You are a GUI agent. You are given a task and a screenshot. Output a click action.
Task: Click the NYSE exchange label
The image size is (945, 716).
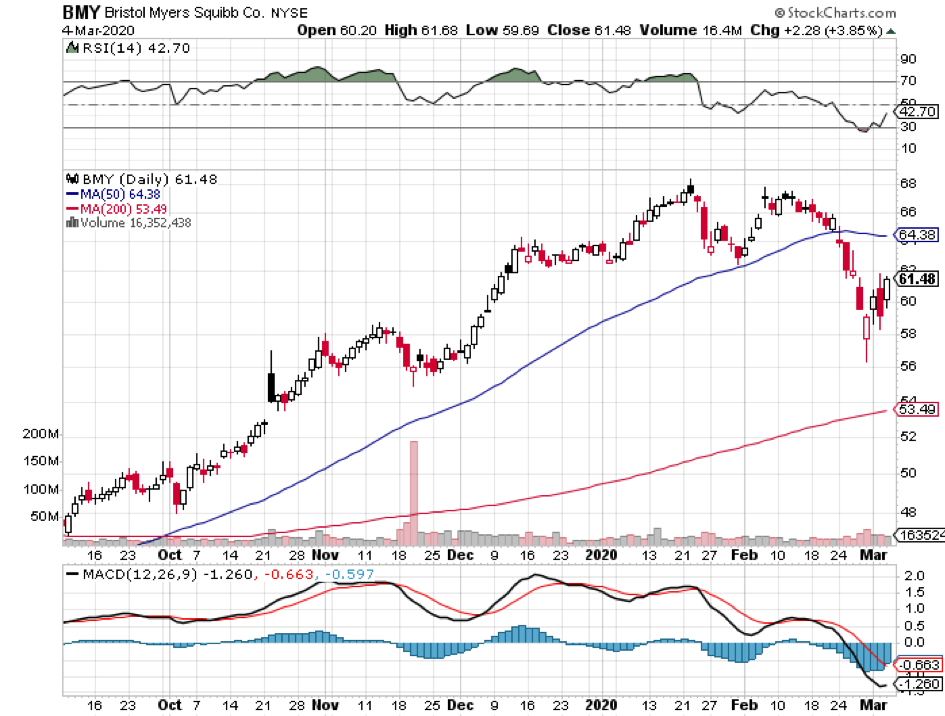[289, 13]
